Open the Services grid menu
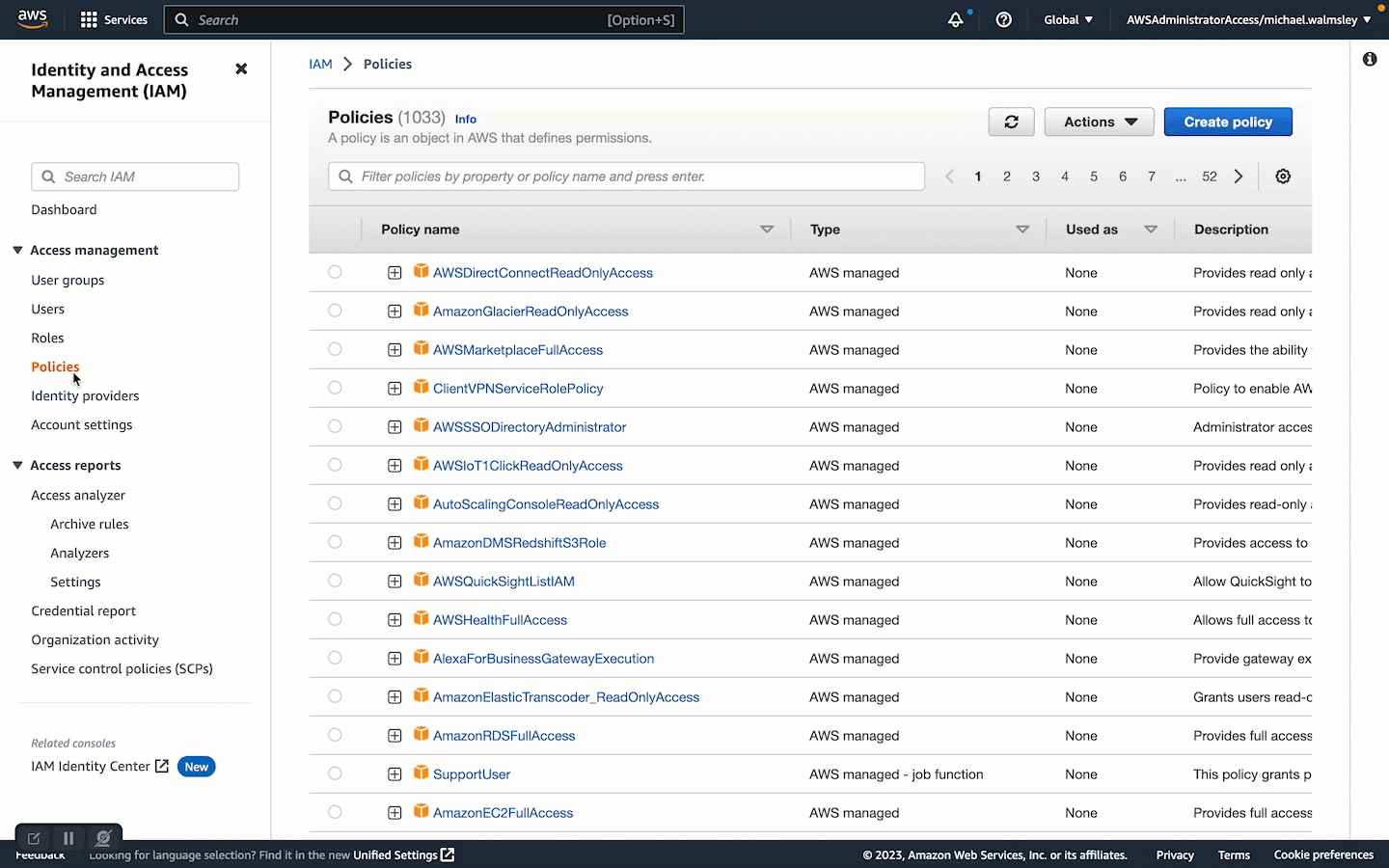 point(114,19)
